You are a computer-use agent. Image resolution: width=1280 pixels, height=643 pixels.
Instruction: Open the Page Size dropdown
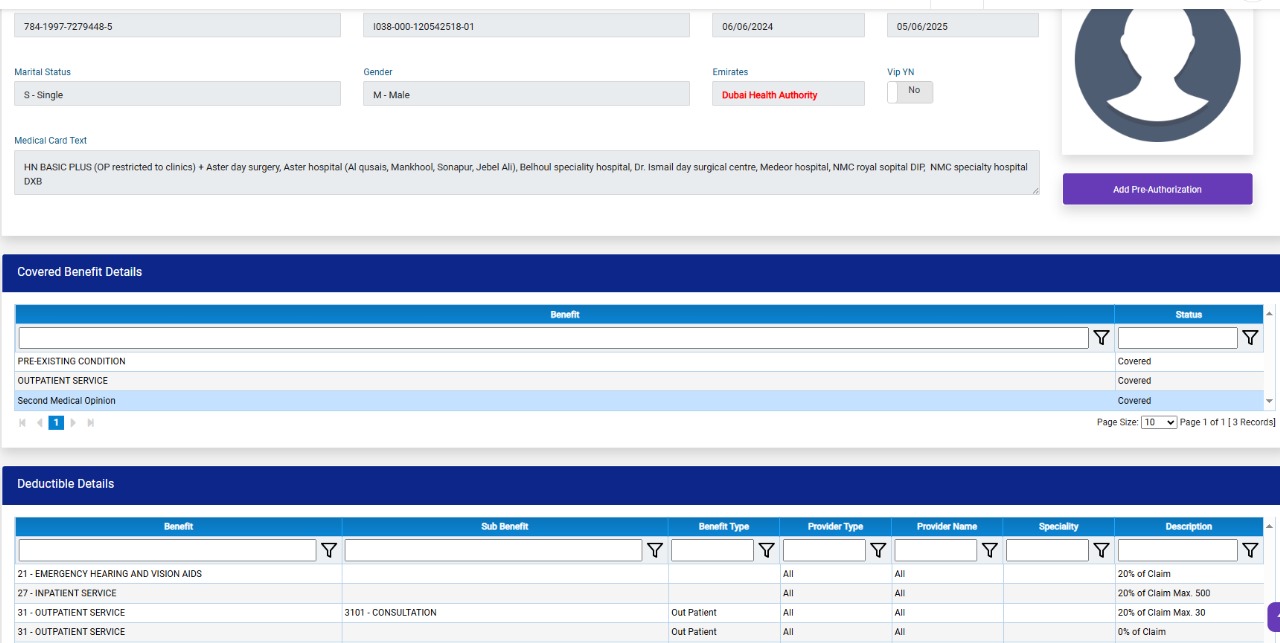(x=1159, y=423)
